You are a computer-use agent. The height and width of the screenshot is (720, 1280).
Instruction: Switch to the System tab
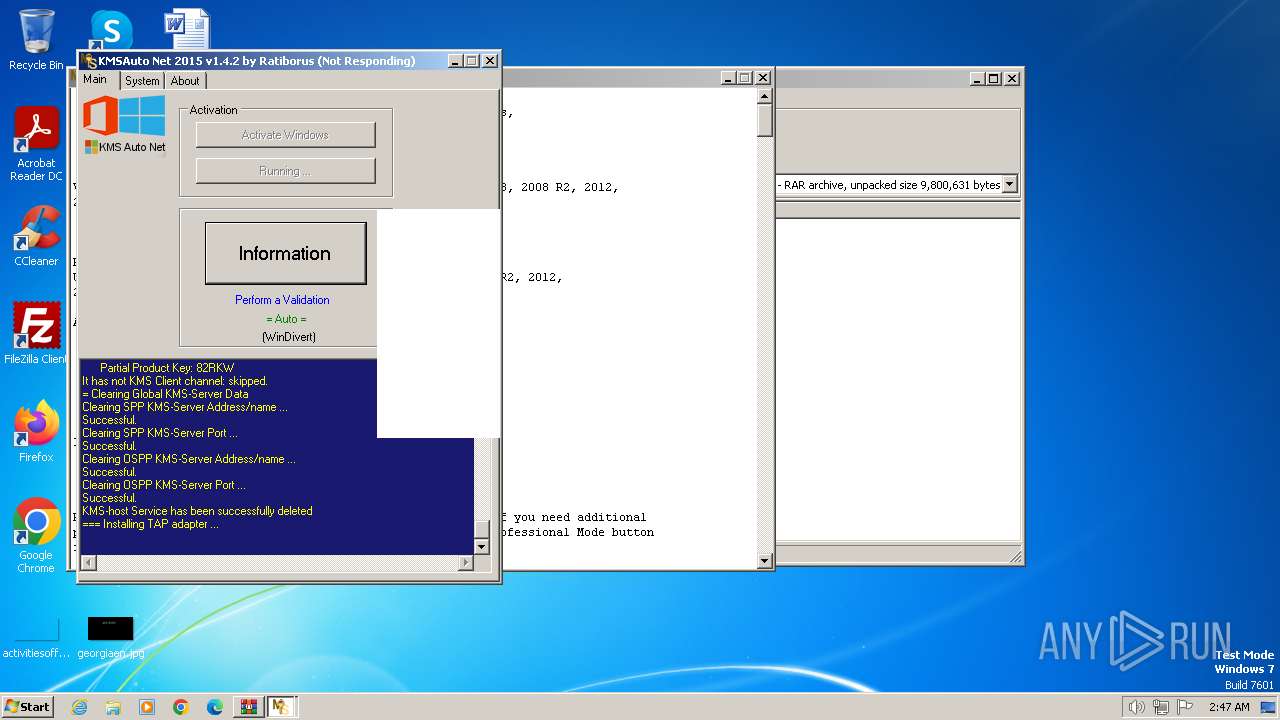pyautogui.click(x=142, y=81)
